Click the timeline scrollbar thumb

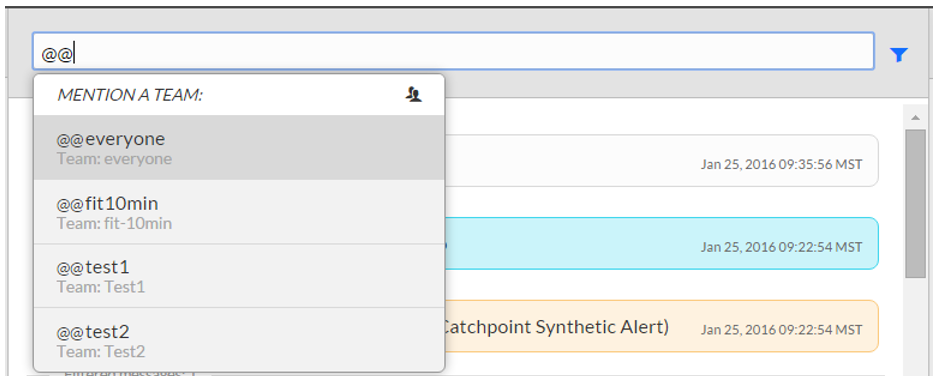click(915, 203)
